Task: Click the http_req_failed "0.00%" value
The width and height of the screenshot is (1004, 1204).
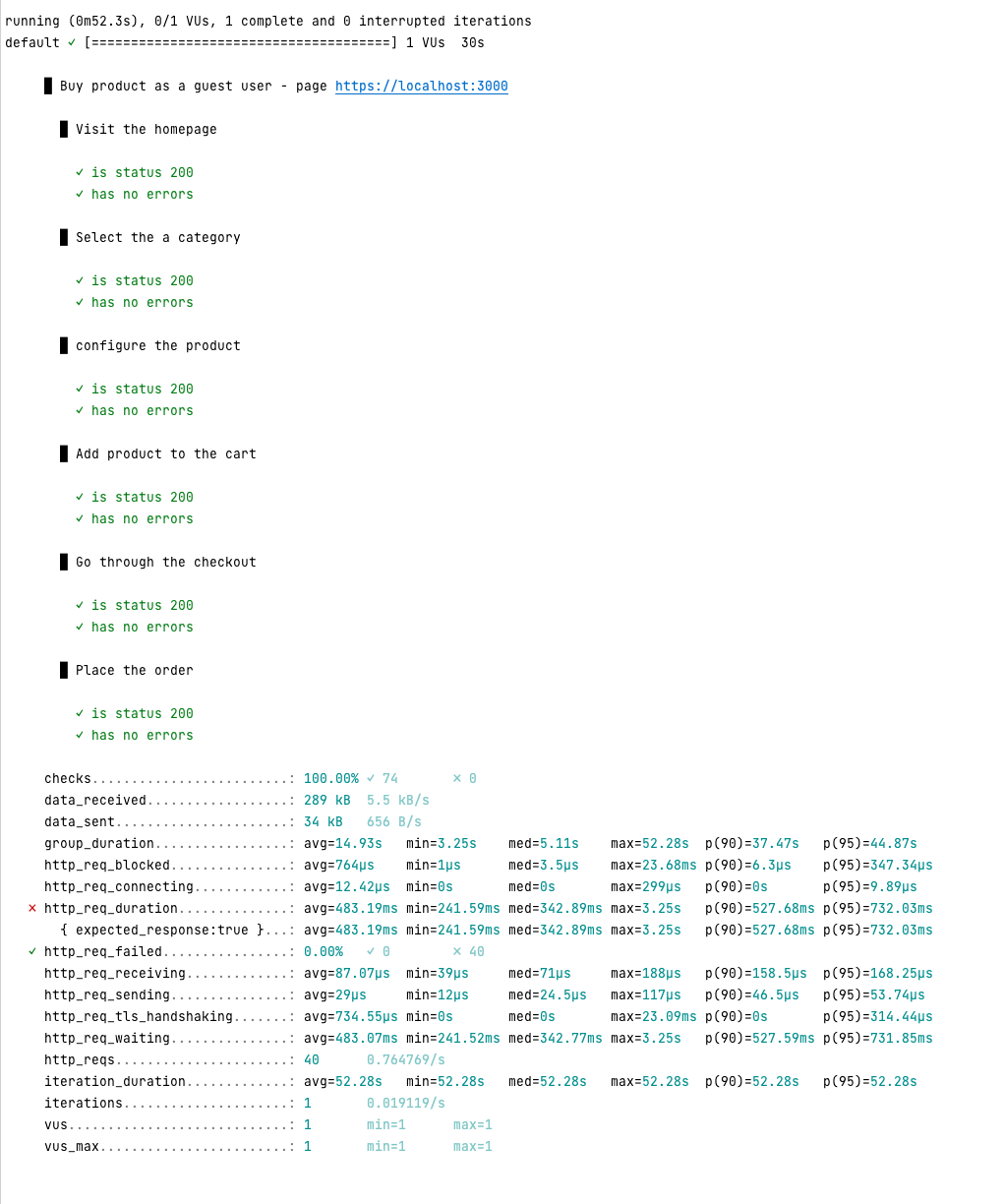Action: [x=323, y=951]
